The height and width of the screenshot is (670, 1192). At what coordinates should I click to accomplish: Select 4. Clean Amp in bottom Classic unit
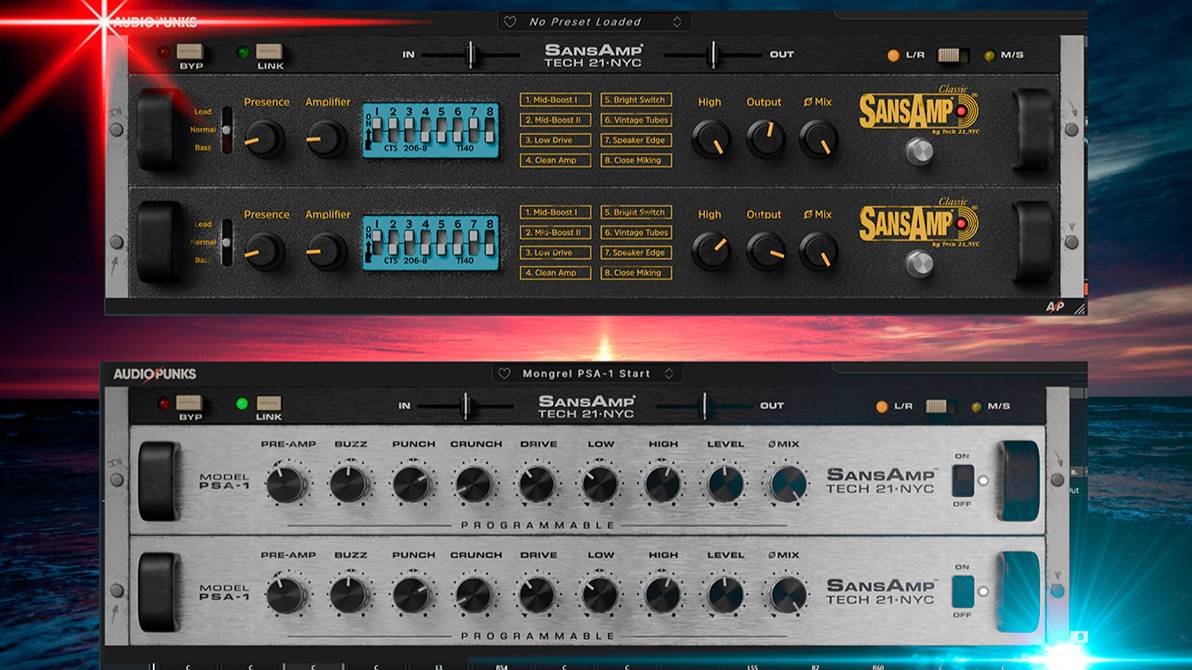pyautogui.click(x=555, y=273)
